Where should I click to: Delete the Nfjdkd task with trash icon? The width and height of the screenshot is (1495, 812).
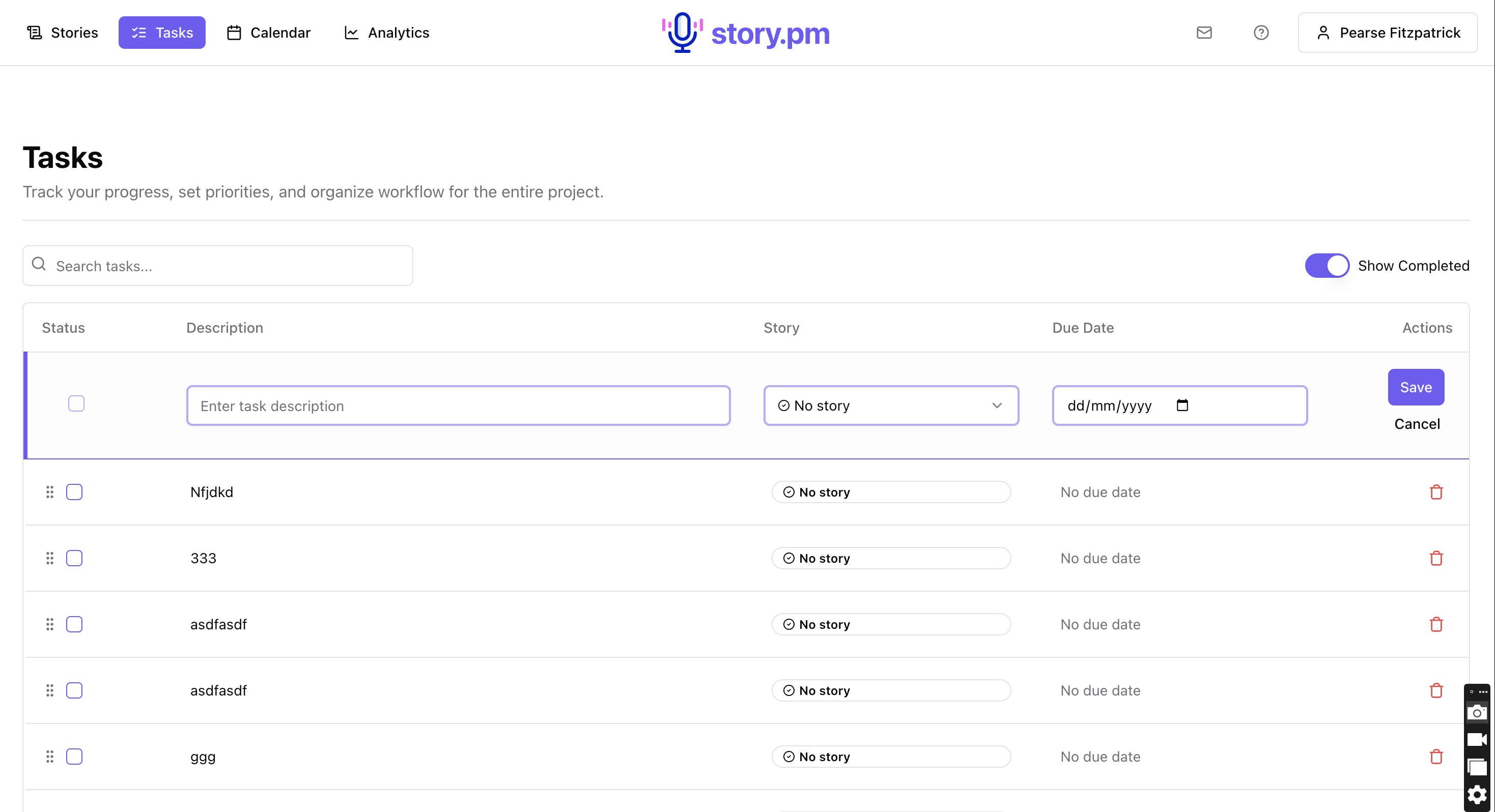coord(1436,492)
